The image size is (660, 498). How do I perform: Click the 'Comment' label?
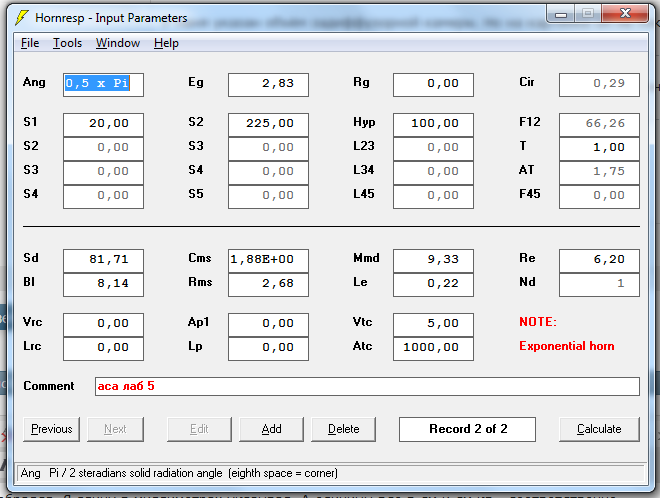point(49,386)
